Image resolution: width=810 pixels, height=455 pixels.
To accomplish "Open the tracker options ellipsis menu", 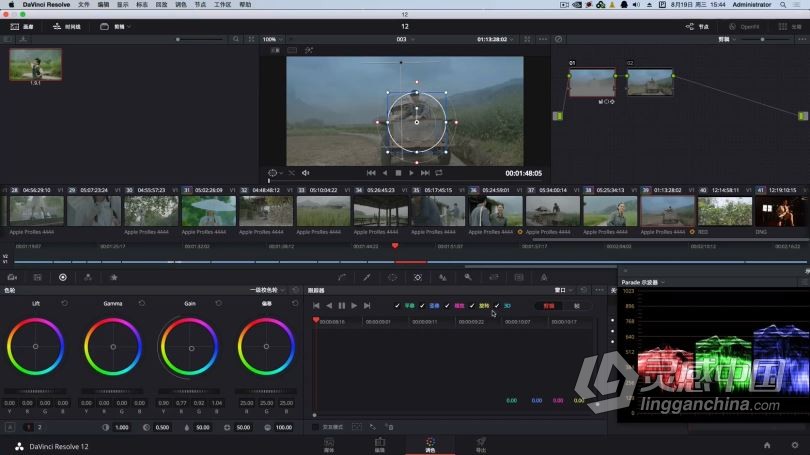I will click(x=599, y=290).
